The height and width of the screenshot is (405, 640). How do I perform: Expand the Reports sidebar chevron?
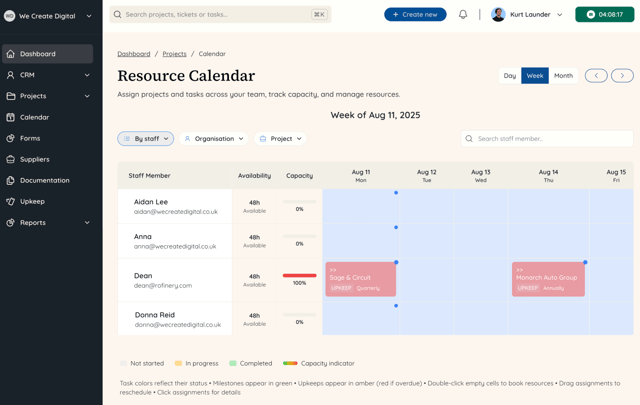87,223
